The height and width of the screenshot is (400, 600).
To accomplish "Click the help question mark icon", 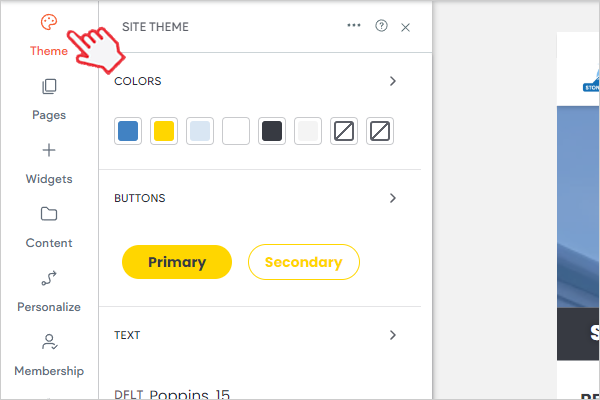I will point(381,27).
